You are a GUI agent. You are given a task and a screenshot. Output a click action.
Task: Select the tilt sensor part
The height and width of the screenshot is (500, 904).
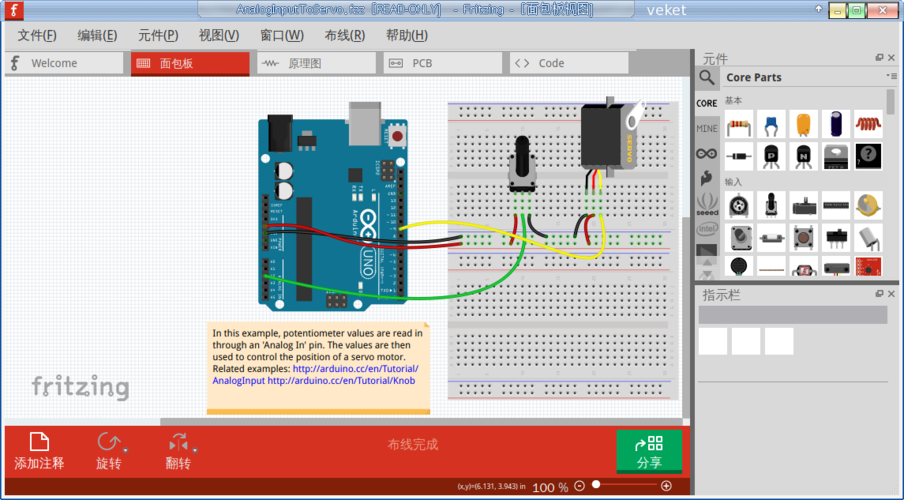click(868, 238)
